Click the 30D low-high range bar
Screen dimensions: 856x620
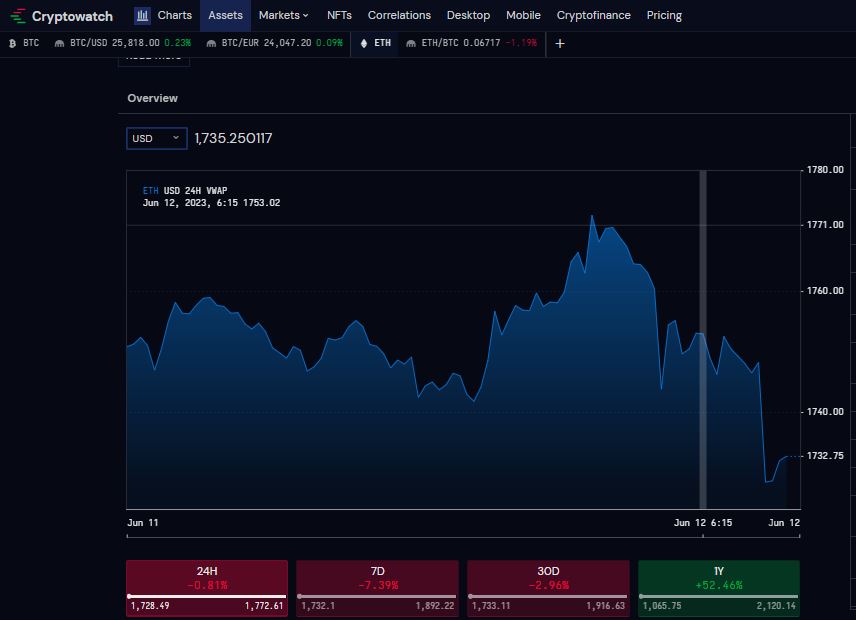coord(548,597)
